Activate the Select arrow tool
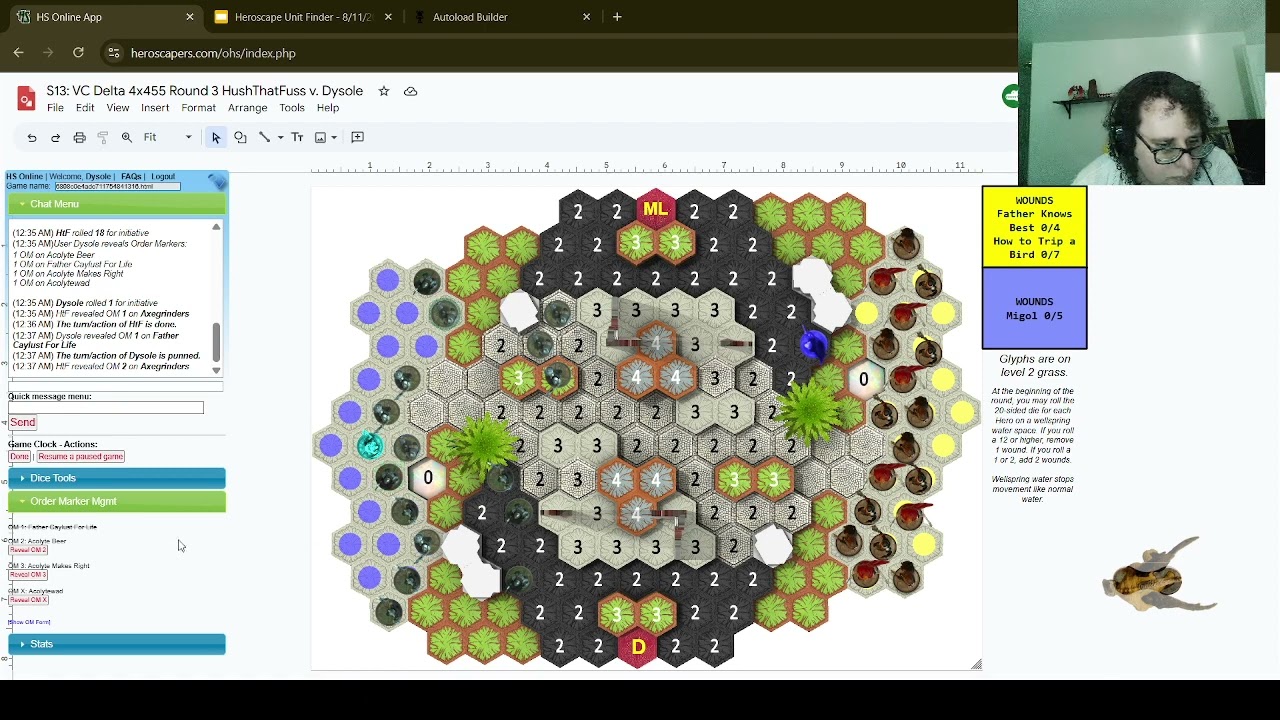The height and width of the screenshot is (720, 1280). click(x=216, y=137)
